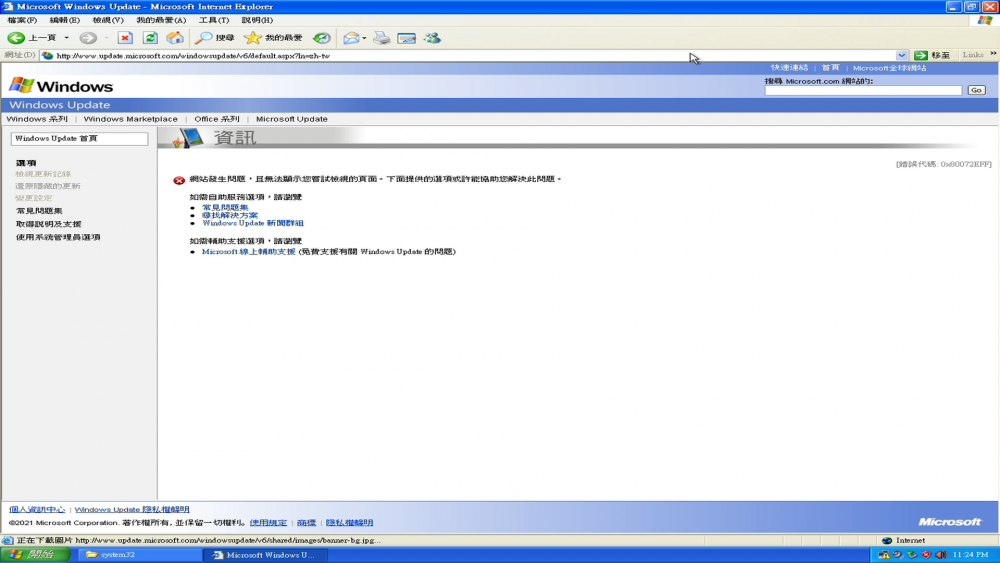
Task: Click into the address bar URL field
Action: (472, 55)
